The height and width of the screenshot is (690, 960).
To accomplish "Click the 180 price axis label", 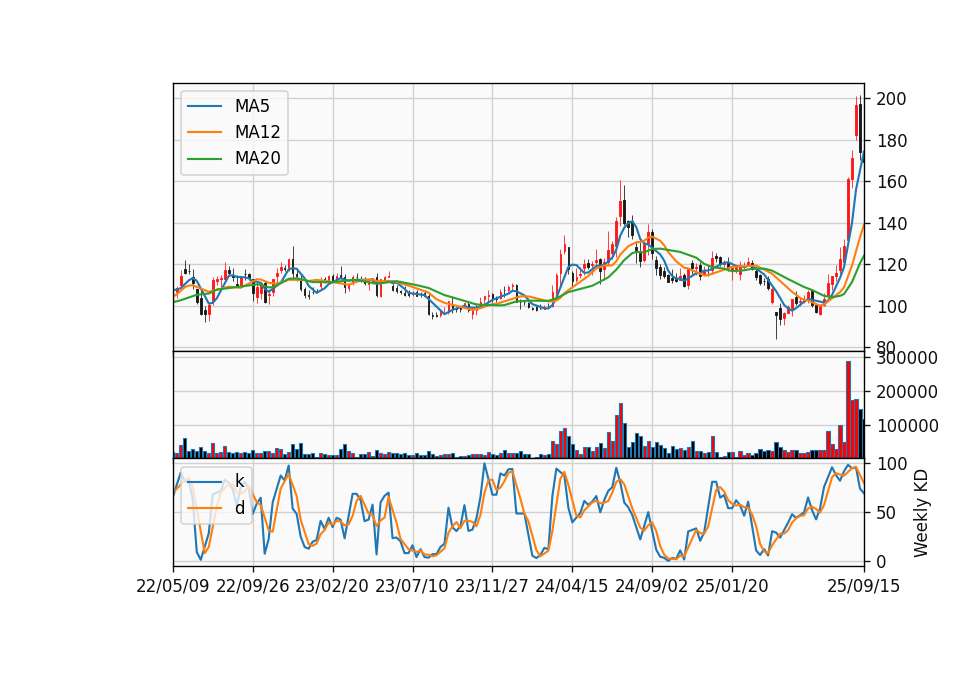I will (x=891, y=141).
